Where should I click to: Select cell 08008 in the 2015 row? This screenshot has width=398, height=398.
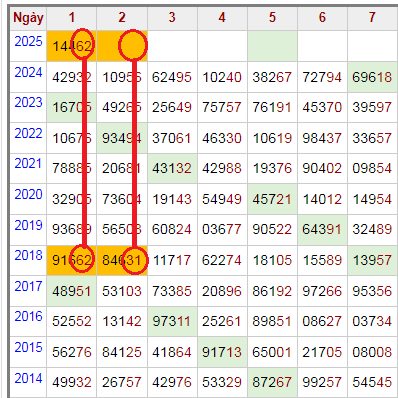coord(372,352)
